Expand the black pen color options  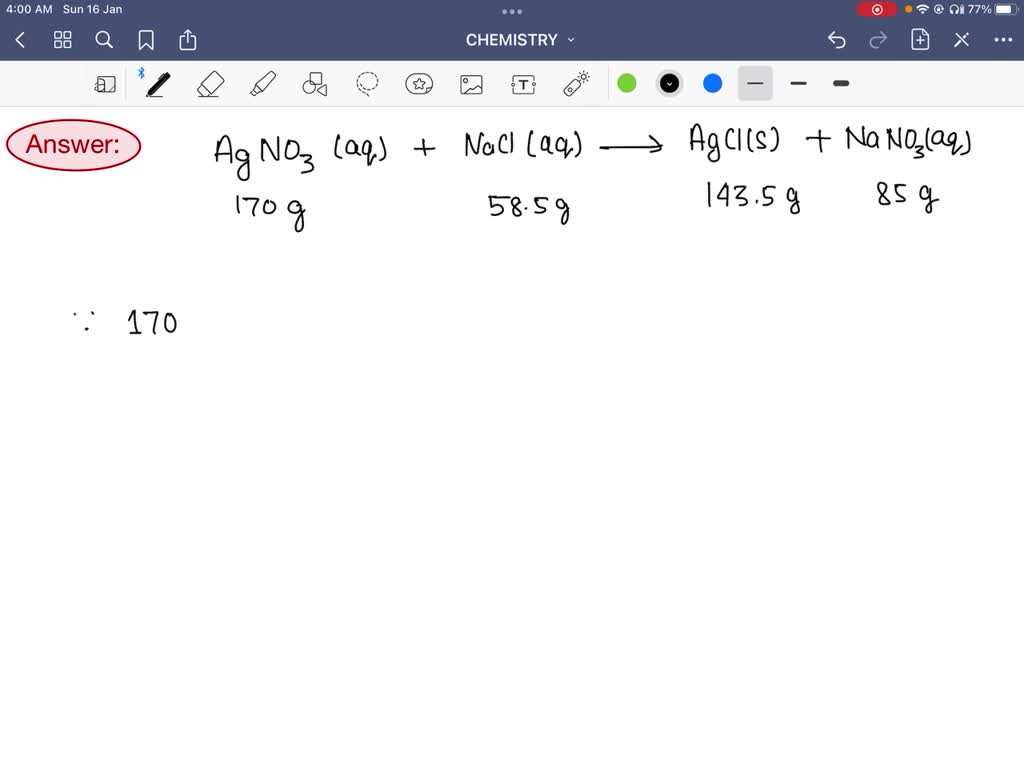[669, 84]
